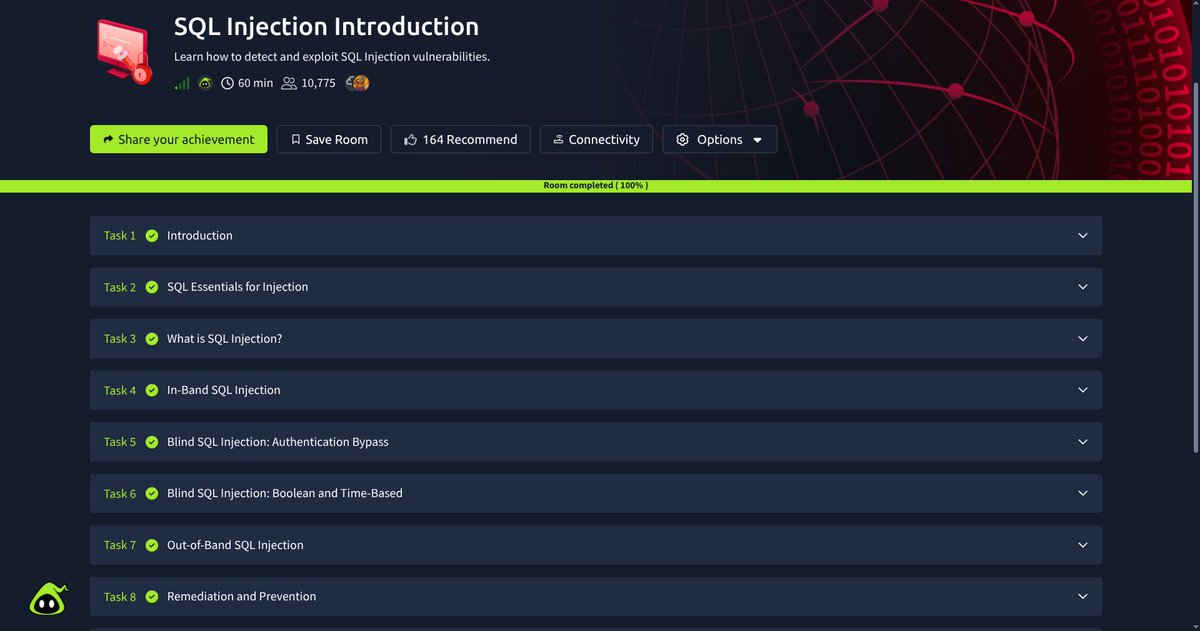Click the Connectivity button label

[604, 140]
